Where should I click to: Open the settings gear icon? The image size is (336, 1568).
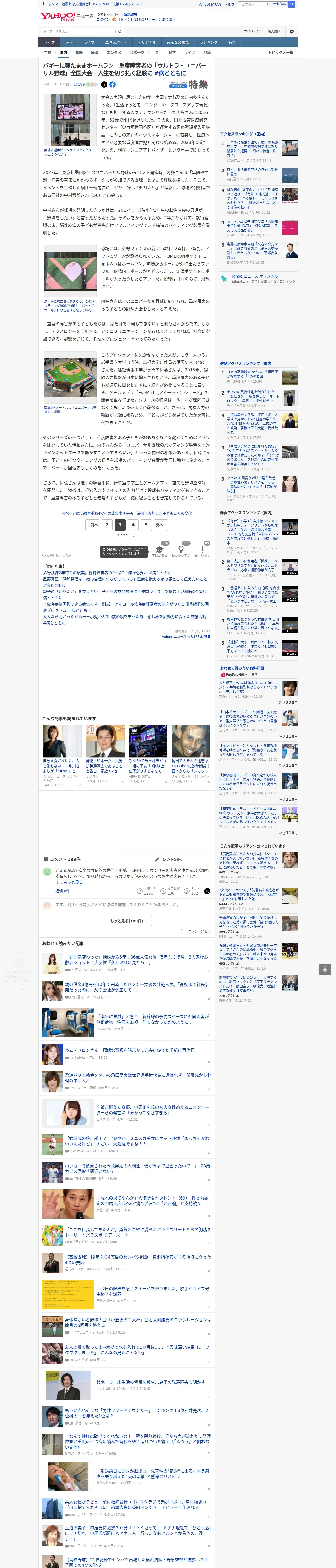(x=292, y=31)
